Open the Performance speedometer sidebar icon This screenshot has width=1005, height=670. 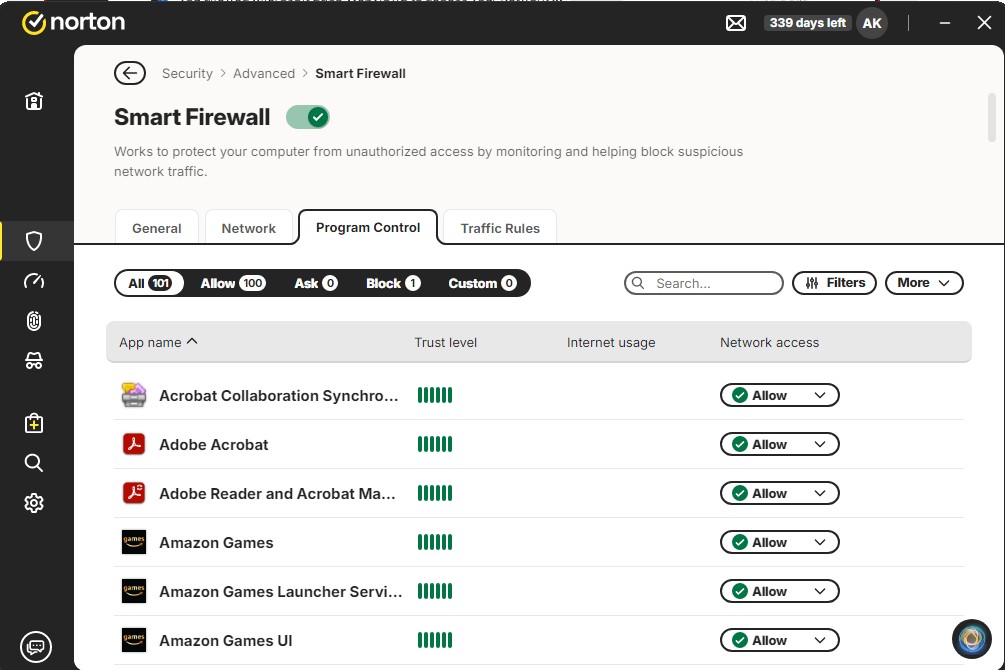(x=34, y=281)
